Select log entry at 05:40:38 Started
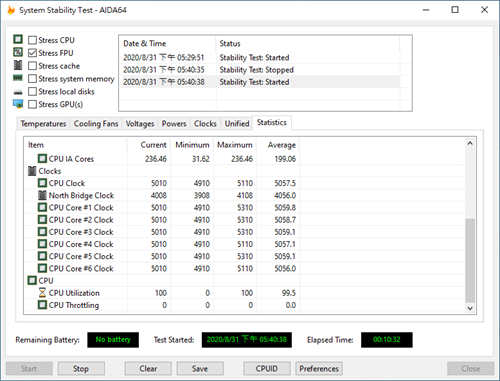500x381 pixels. pos(260,82)
